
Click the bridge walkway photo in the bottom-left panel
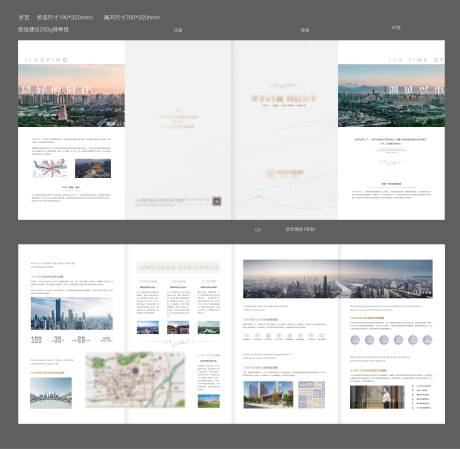coord(51,393)
